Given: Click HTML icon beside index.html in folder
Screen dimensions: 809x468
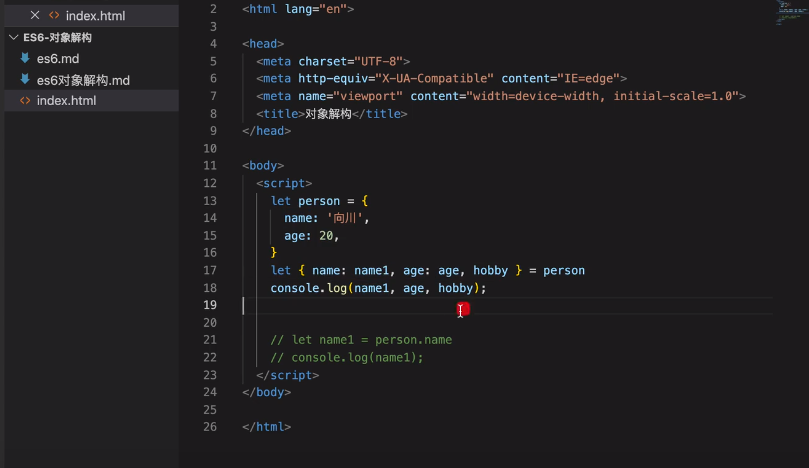Looking at the screenshot, I should (x=25, y=101).
